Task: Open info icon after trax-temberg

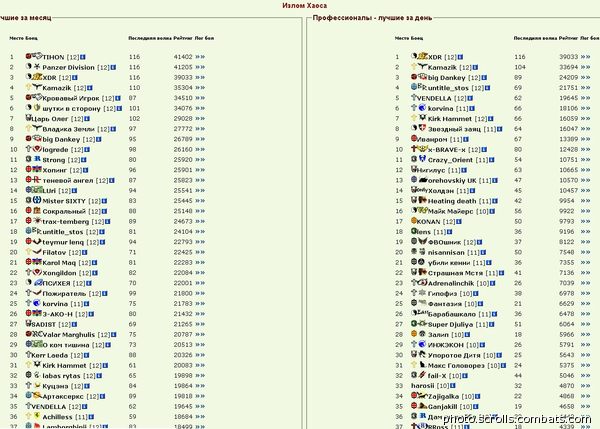Action: pyautogui.click(x=108, y=222)
